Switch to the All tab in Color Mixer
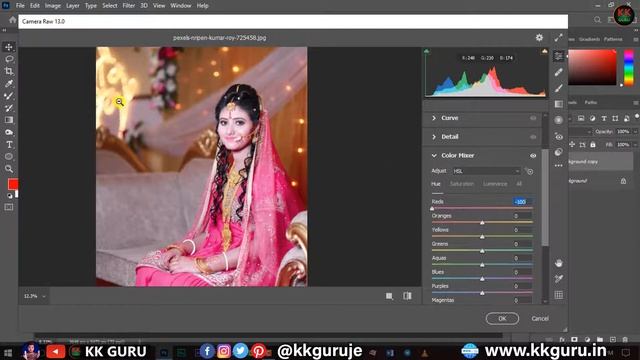 point(519,184)
